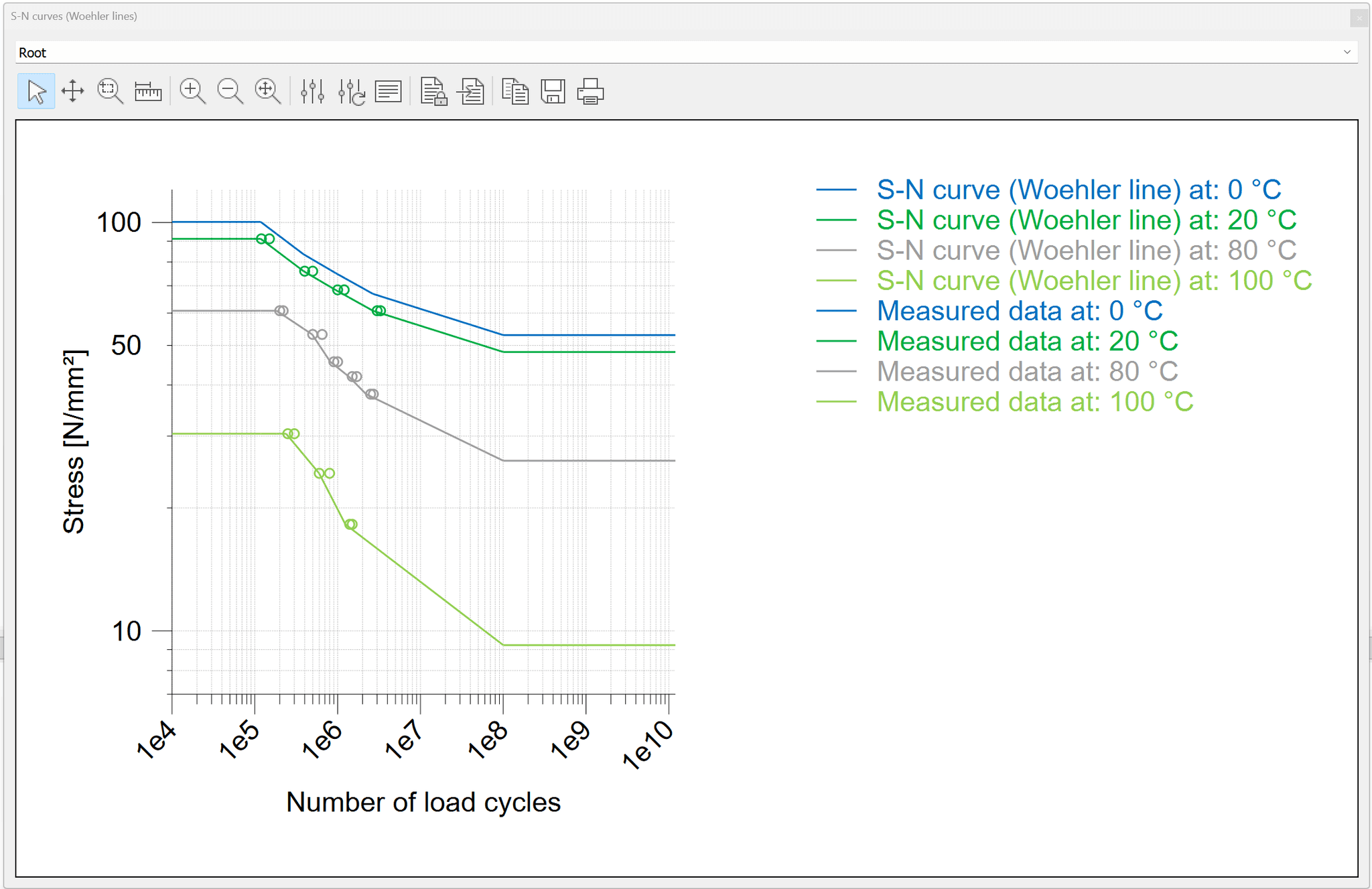
Task: Fit the diagram to the view
Action: [266, 92]
